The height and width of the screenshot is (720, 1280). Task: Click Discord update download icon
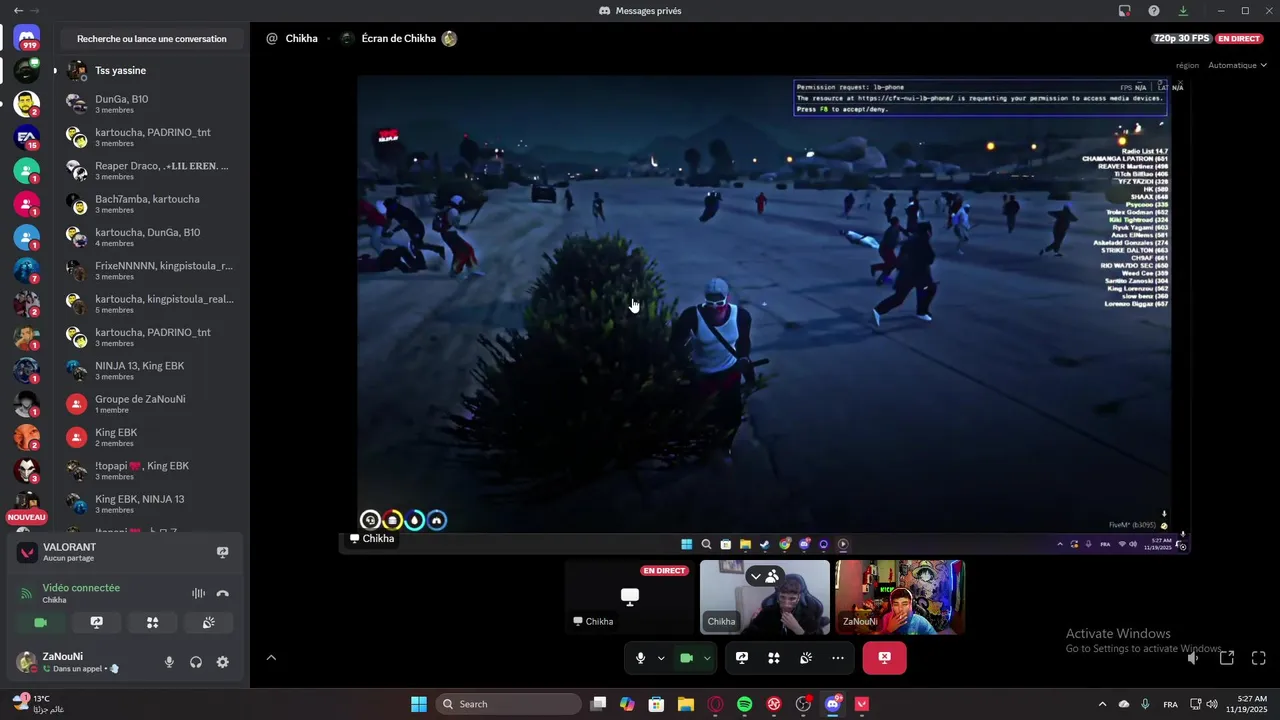click(x=1183, y=10)
